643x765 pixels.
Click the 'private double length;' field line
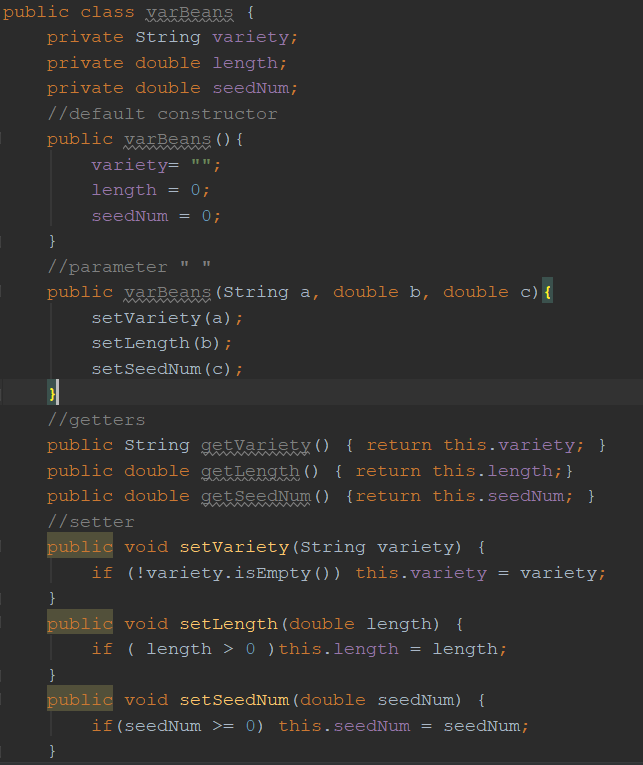pyautogui.click(x=167, y=63)
